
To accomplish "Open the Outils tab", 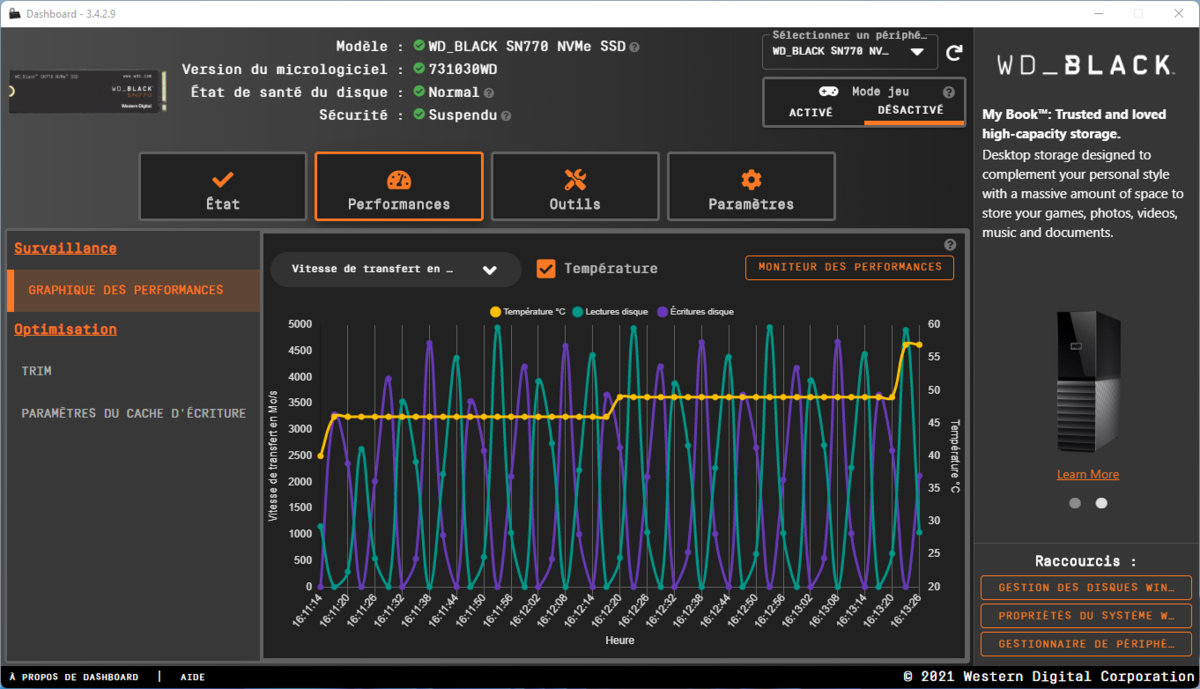I will 575,186.
